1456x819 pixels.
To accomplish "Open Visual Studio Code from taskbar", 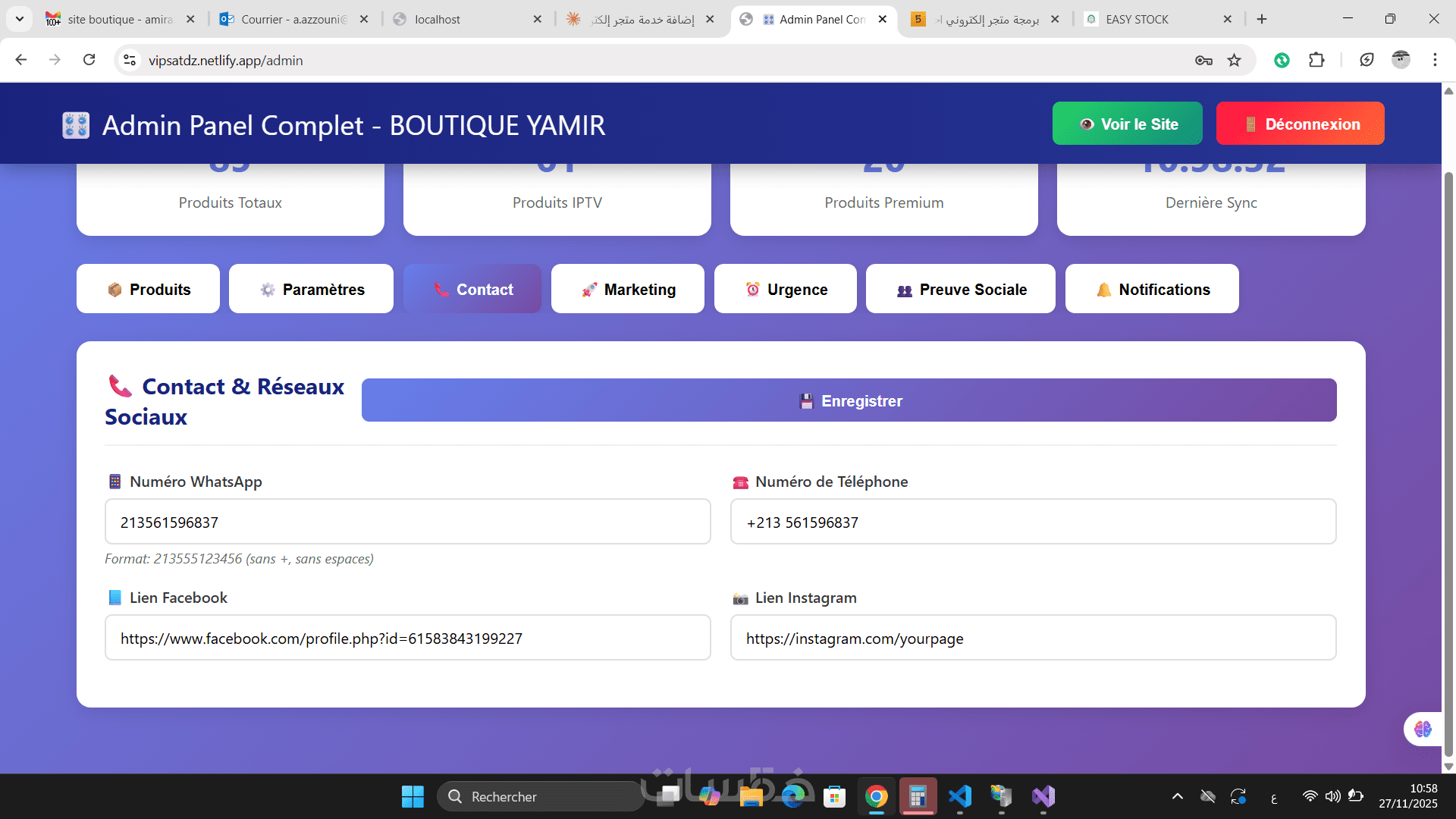I will (960, 797).
